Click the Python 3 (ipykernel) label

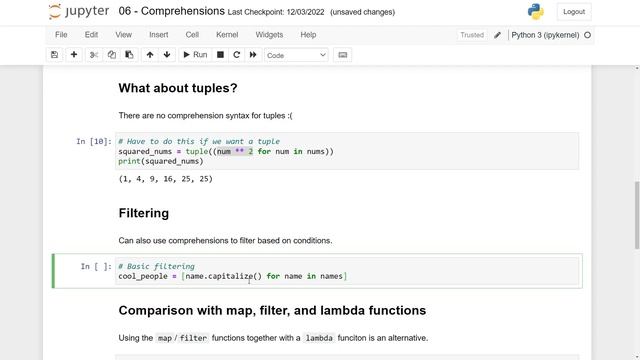pyautogui.click(x=545, y=35)
